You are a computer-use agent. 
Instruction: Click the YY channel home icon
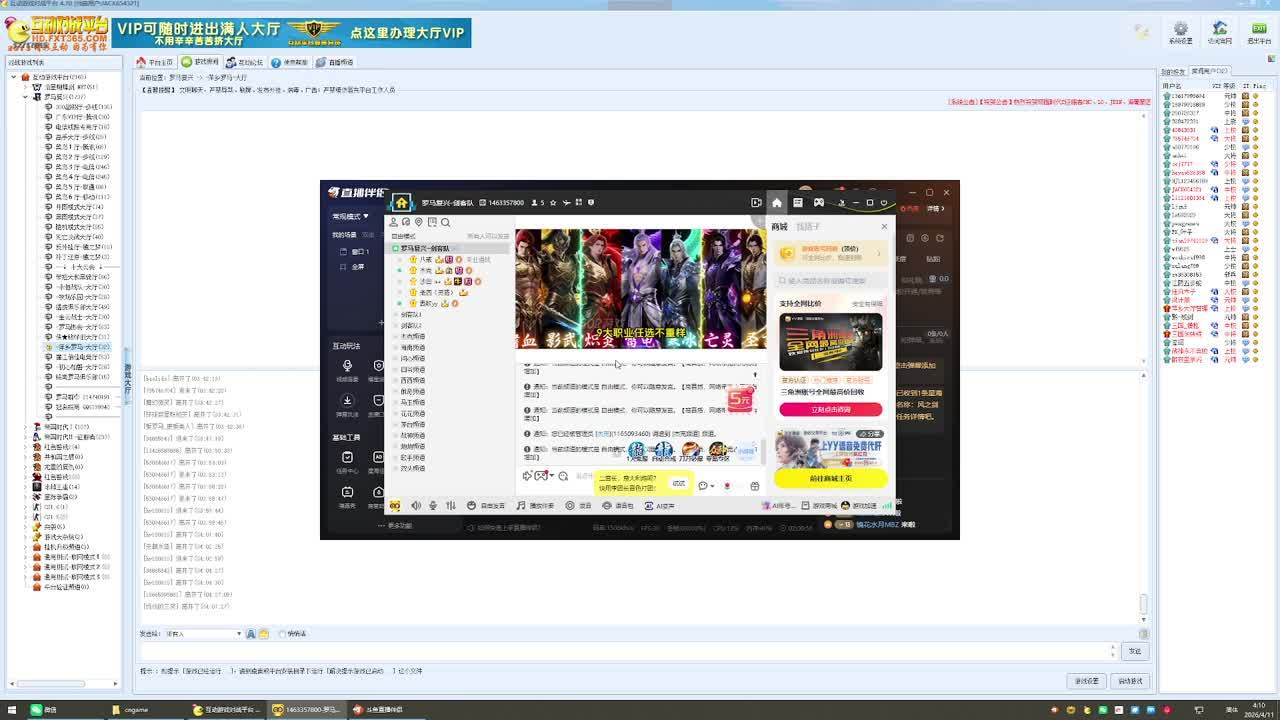pos(401,203)
